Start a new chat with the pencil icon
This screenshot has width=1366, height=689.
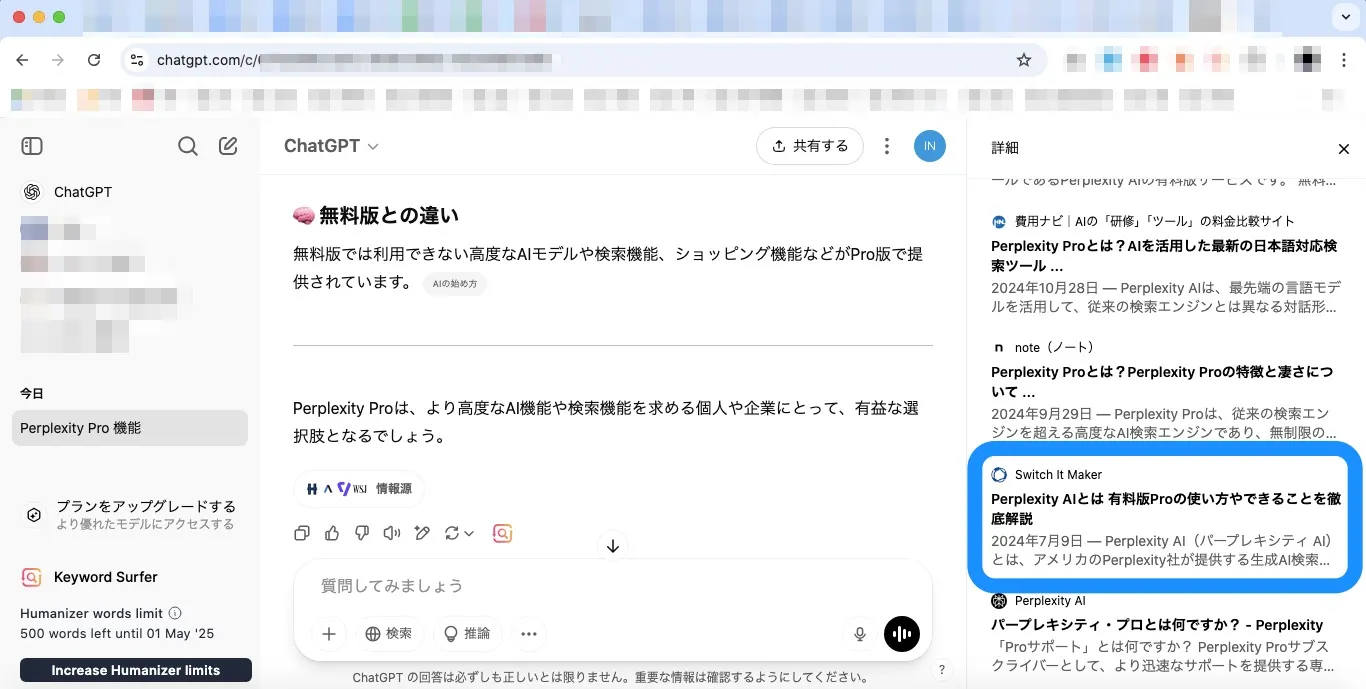point(228,146)
